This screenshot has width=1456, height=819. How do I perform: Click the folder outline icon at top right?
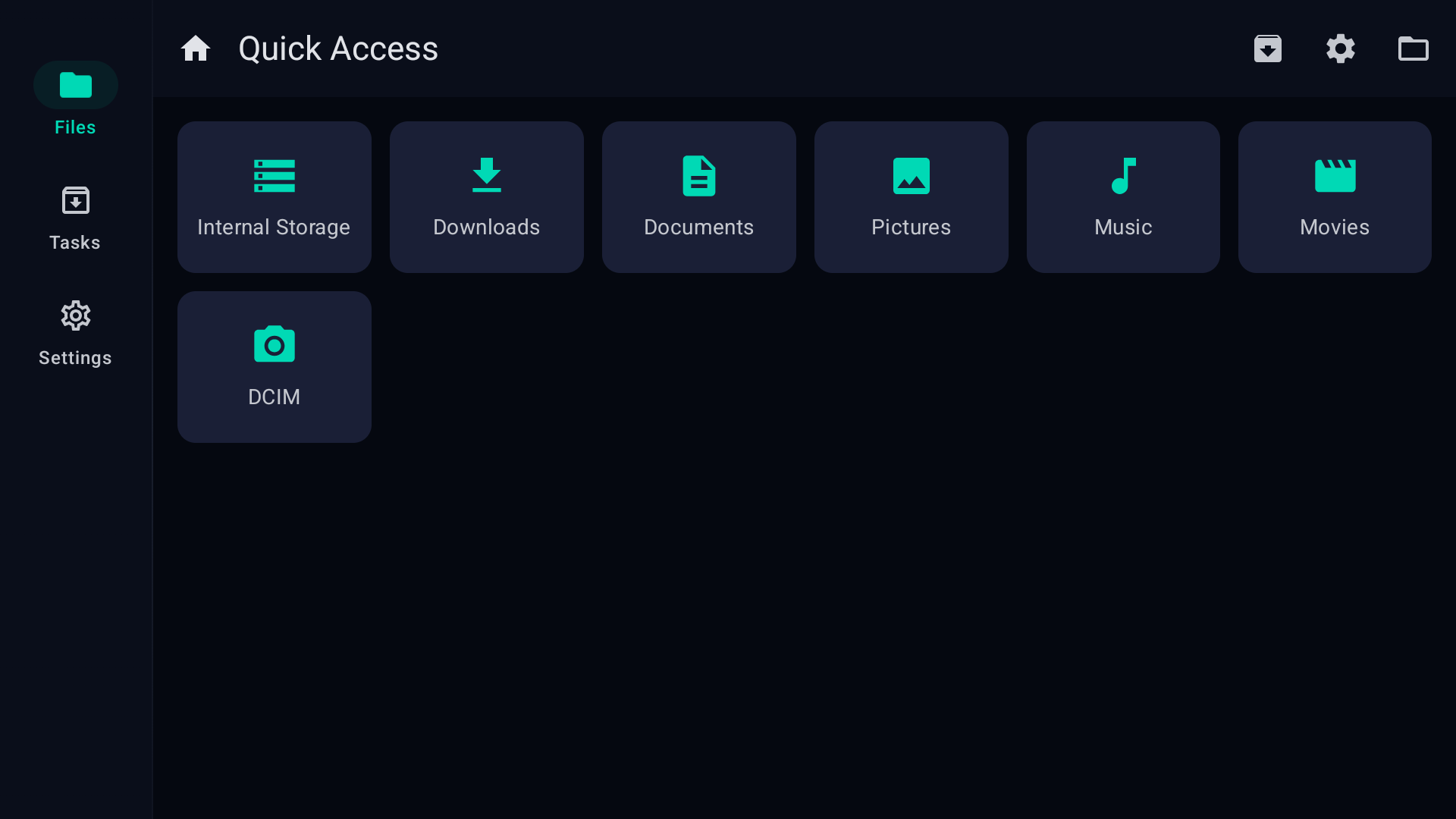click(1413, 49)
